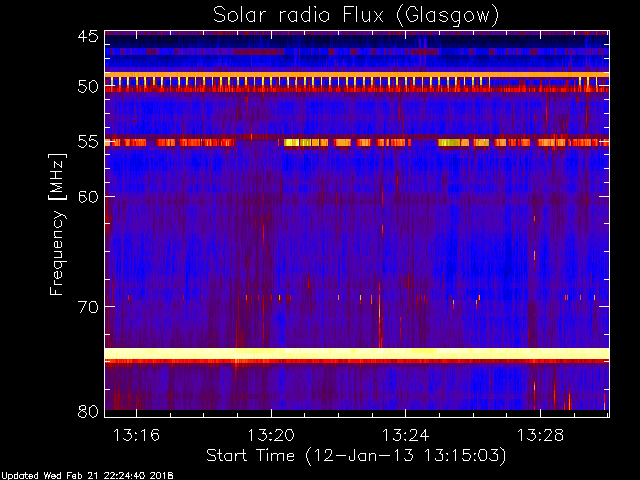Click the 55 frequency axis label
This screenshot has width=640, height=480.
coord(88,142)
